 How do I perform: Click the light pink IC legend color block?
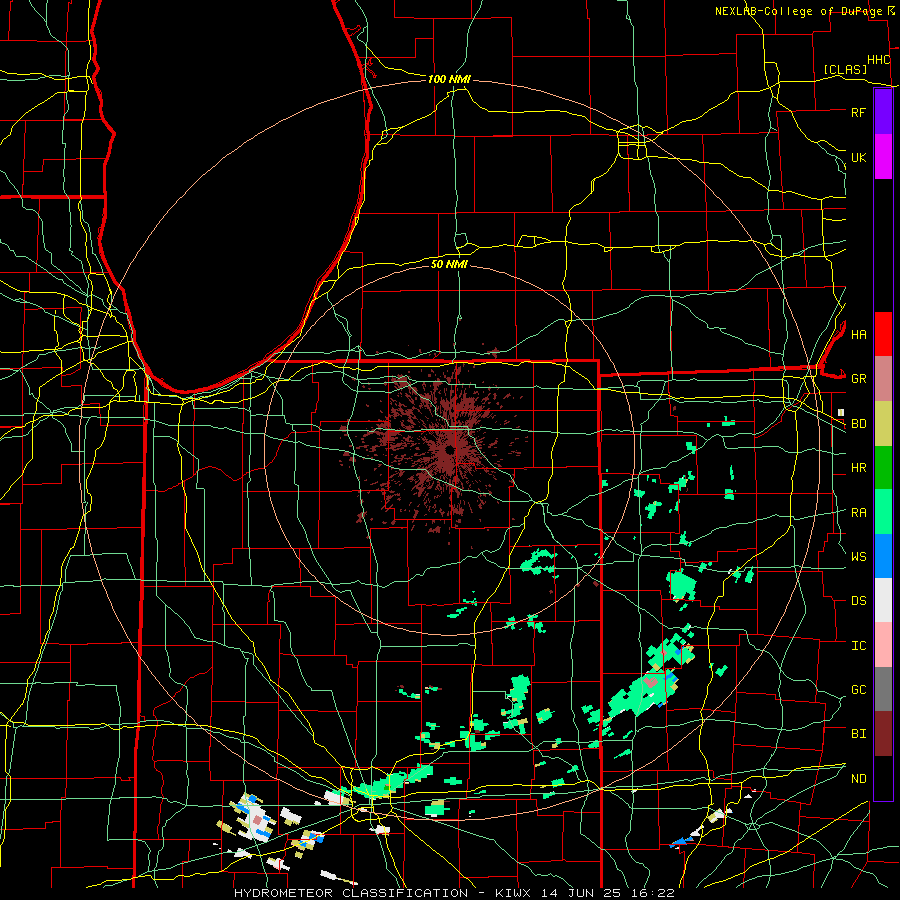coord(883,645)
